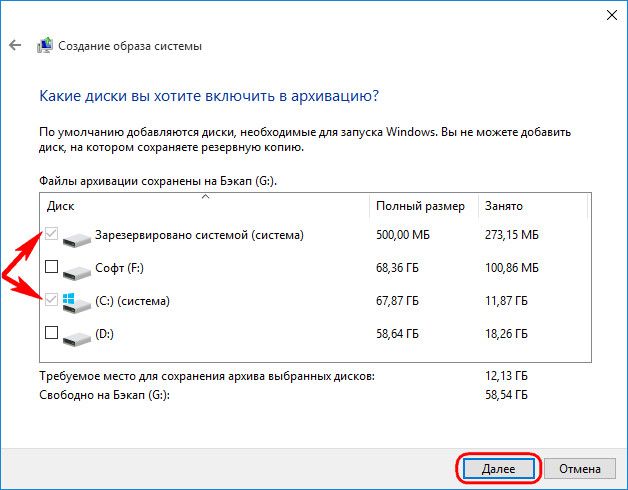Click the Требуемое место для сохранения архива label
Screen dimensions: 628x490
(207, 376)
